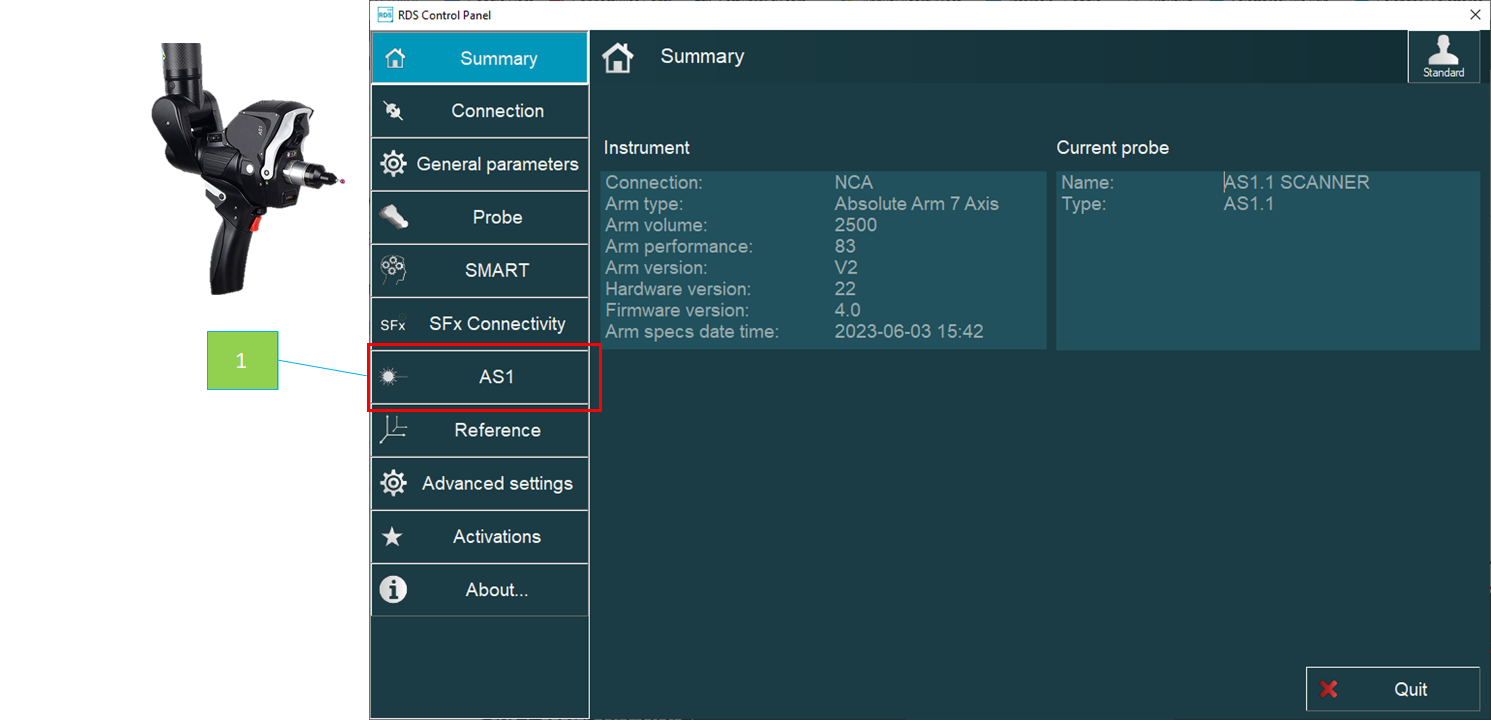The image size is (1491, 720).
Task: Click the RDS logo in title bar
Action: [x=385, y=15]
